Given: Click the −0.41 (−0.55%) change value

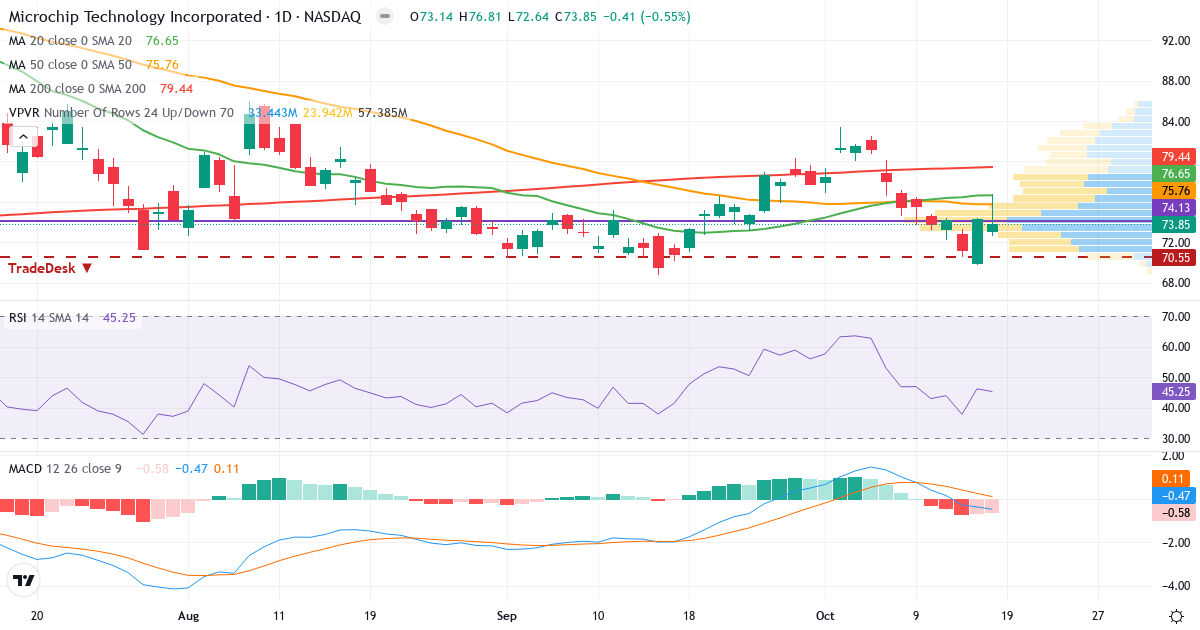Looking at the screenshot, I should pyautogui.click(x=647, y=17).
